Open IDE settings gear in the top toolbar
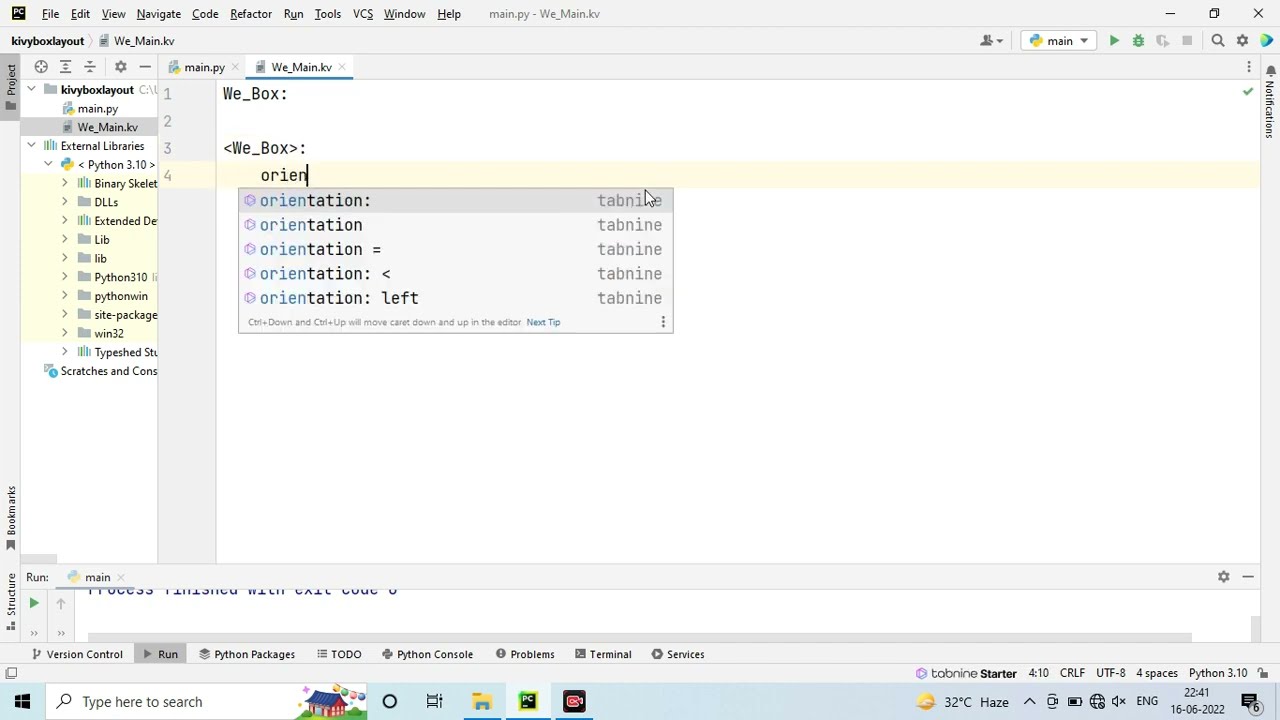Image resolution: width=1280 pixels, height=720 pixels. [1242, 41]
